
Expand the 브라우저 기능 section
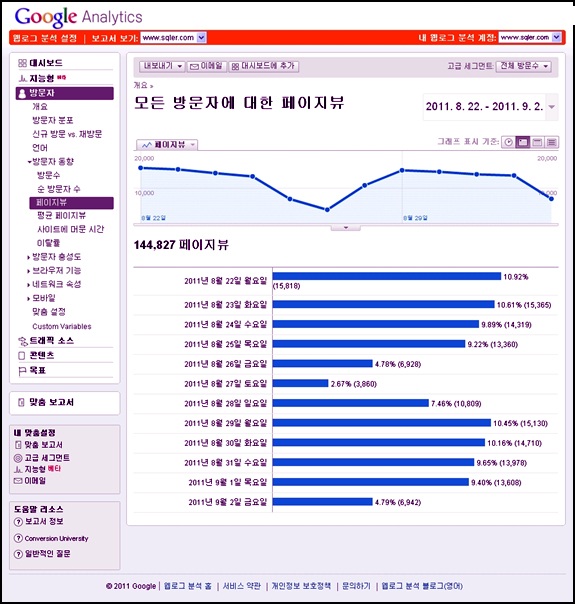[28, 271]
